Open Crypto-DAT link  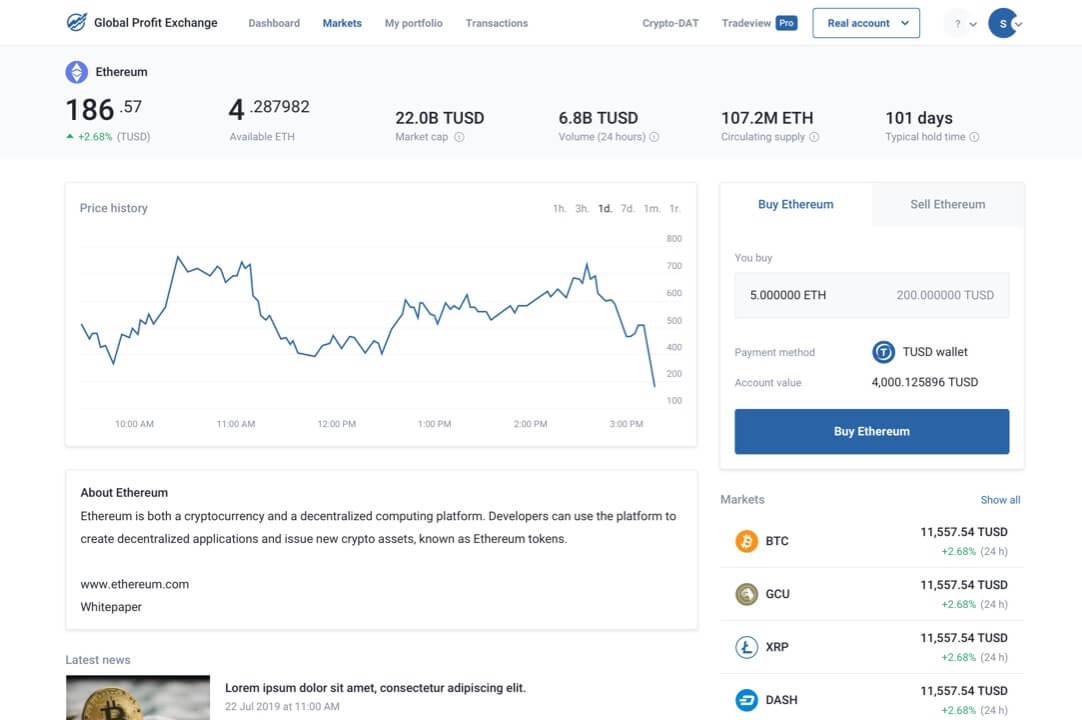tap(671, 23)
